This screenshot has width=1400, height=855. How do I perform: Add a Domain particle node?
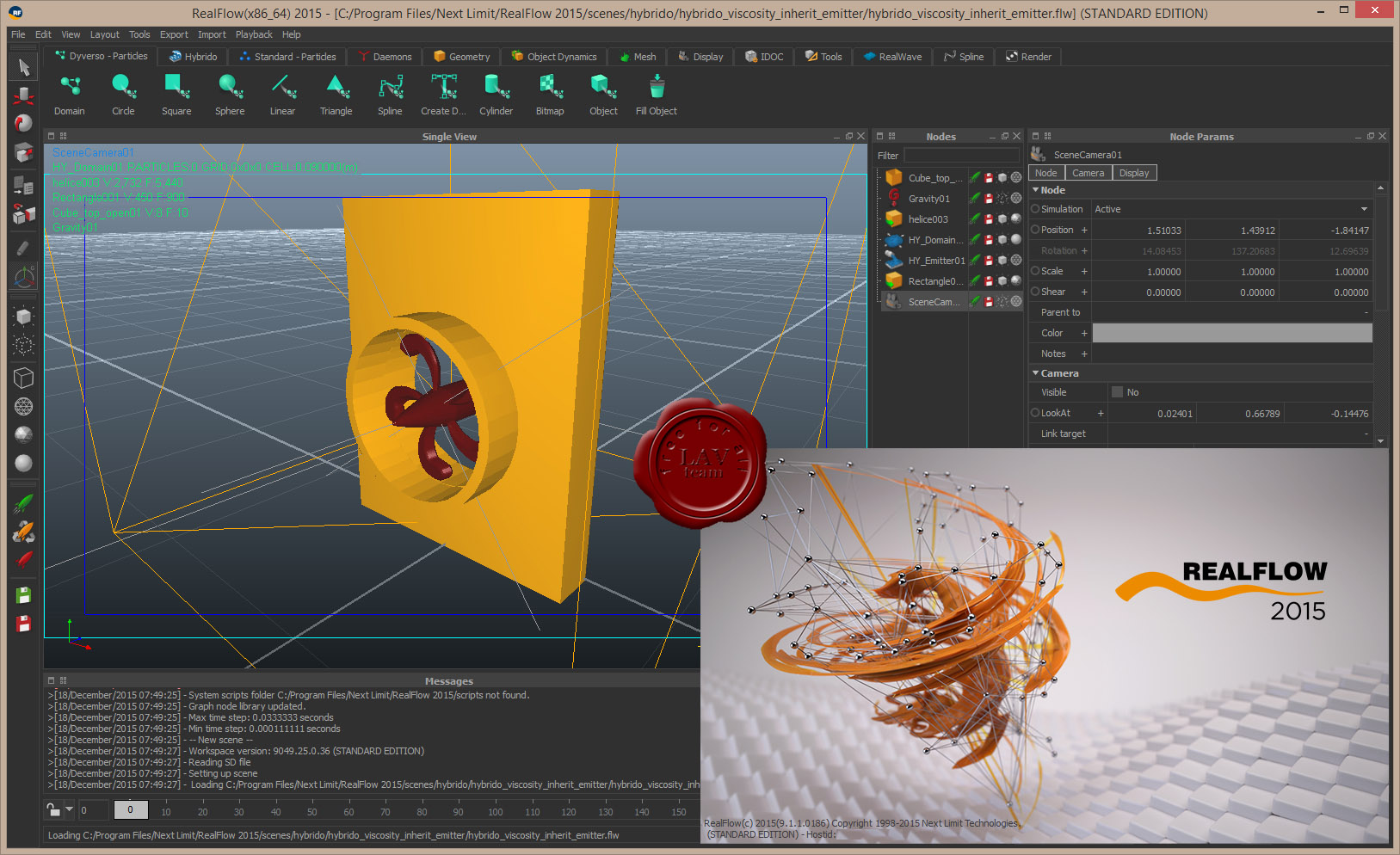click(70, 95)
